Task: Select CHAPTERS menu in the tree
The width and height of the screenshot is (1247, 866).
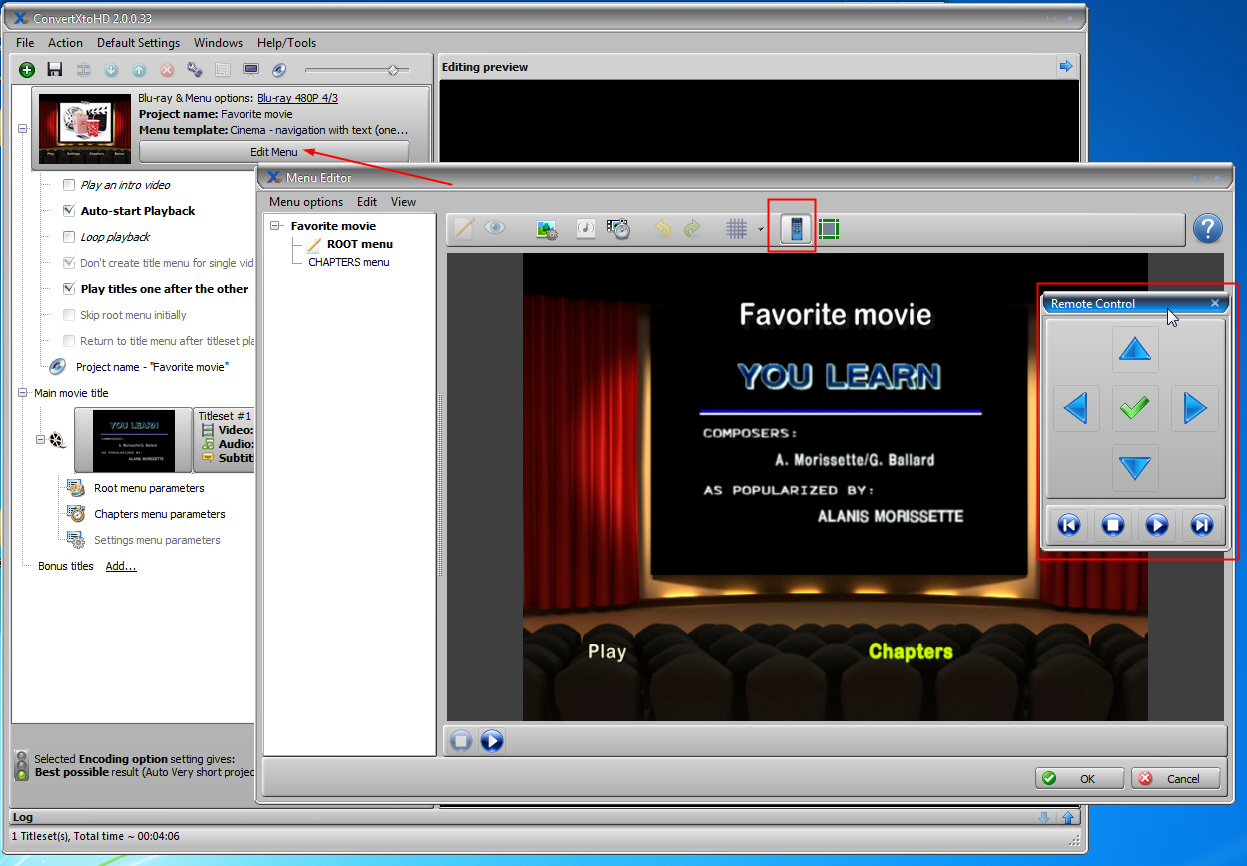Action: (x=349, y=262)
